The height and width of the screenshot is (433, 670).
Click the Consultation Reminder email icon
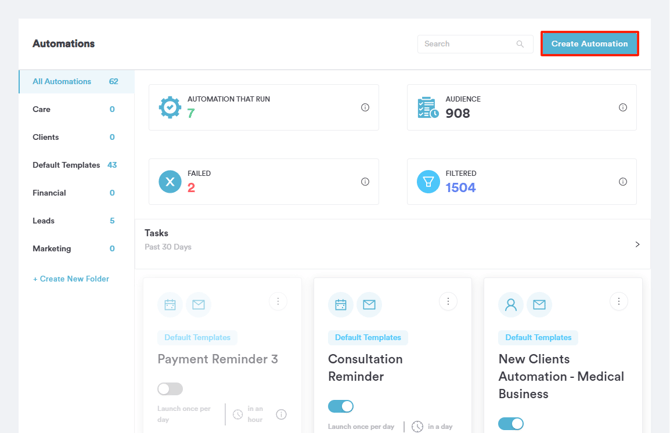tap(369, 305)
